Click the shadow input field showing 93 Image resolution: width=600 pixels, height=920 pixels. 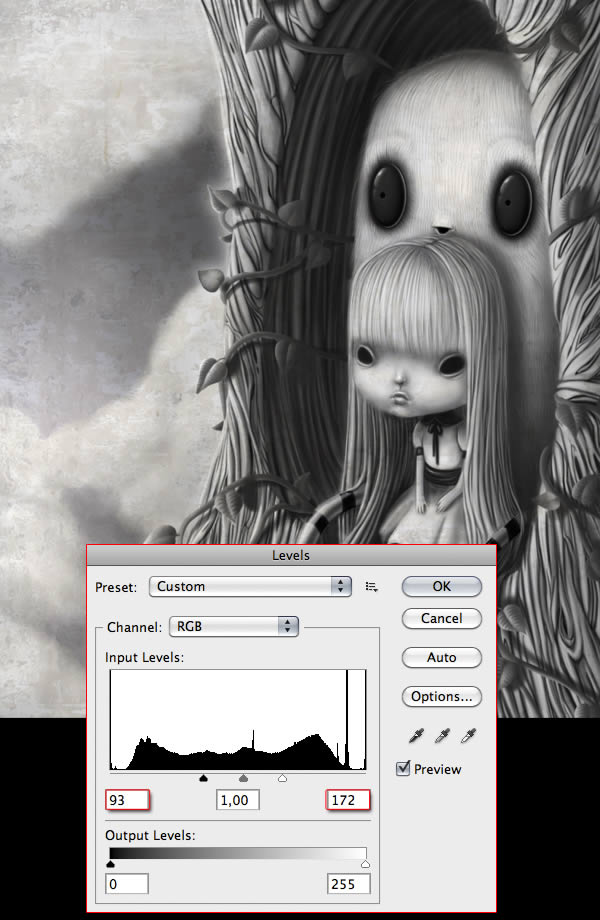pyautogui.click(x=127, y=800)
